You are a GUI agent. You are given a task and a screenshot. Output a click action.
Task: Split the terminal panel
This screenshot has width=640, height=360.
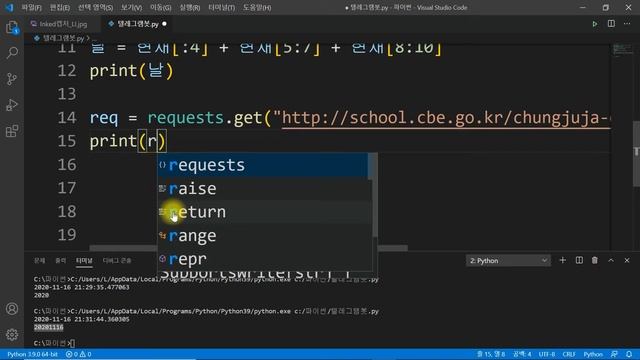(579, 260)
